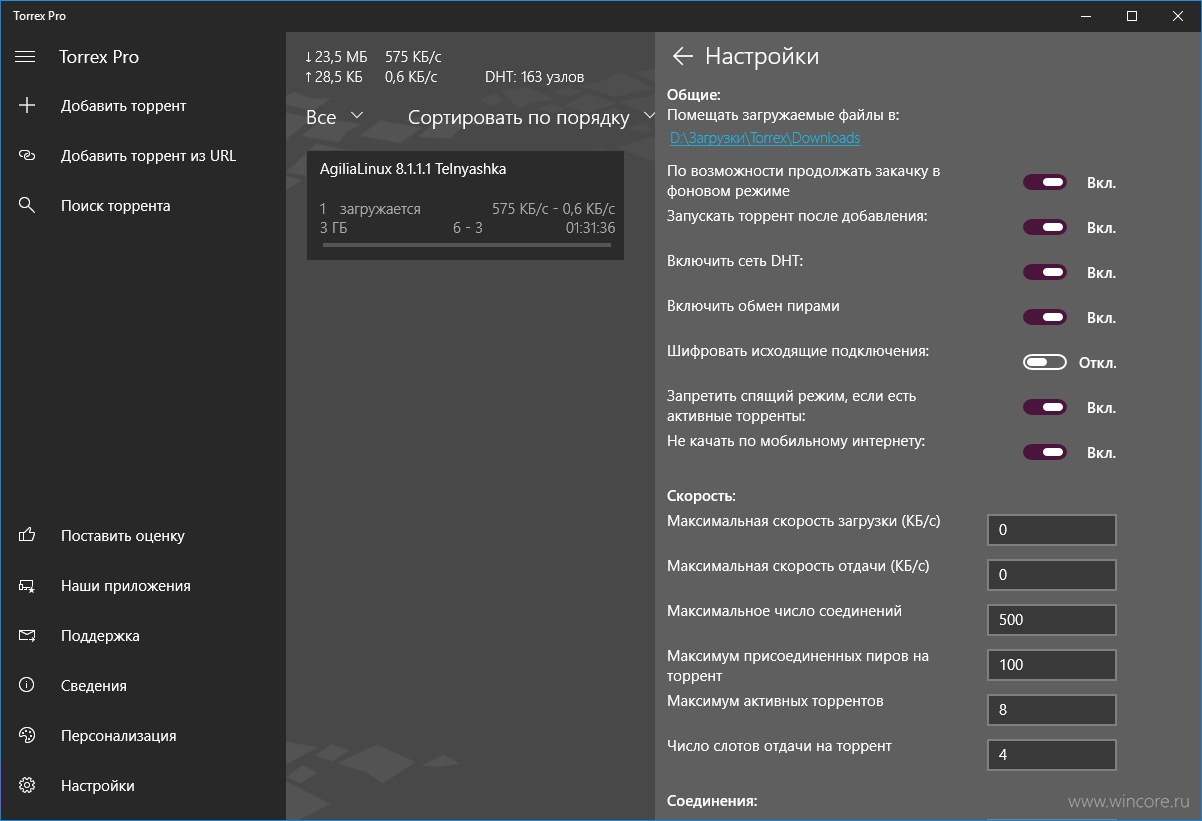1202x821 pixels.
Task: Click the envelope support icon
Action: pyautogui.click(x=27, y=636)
